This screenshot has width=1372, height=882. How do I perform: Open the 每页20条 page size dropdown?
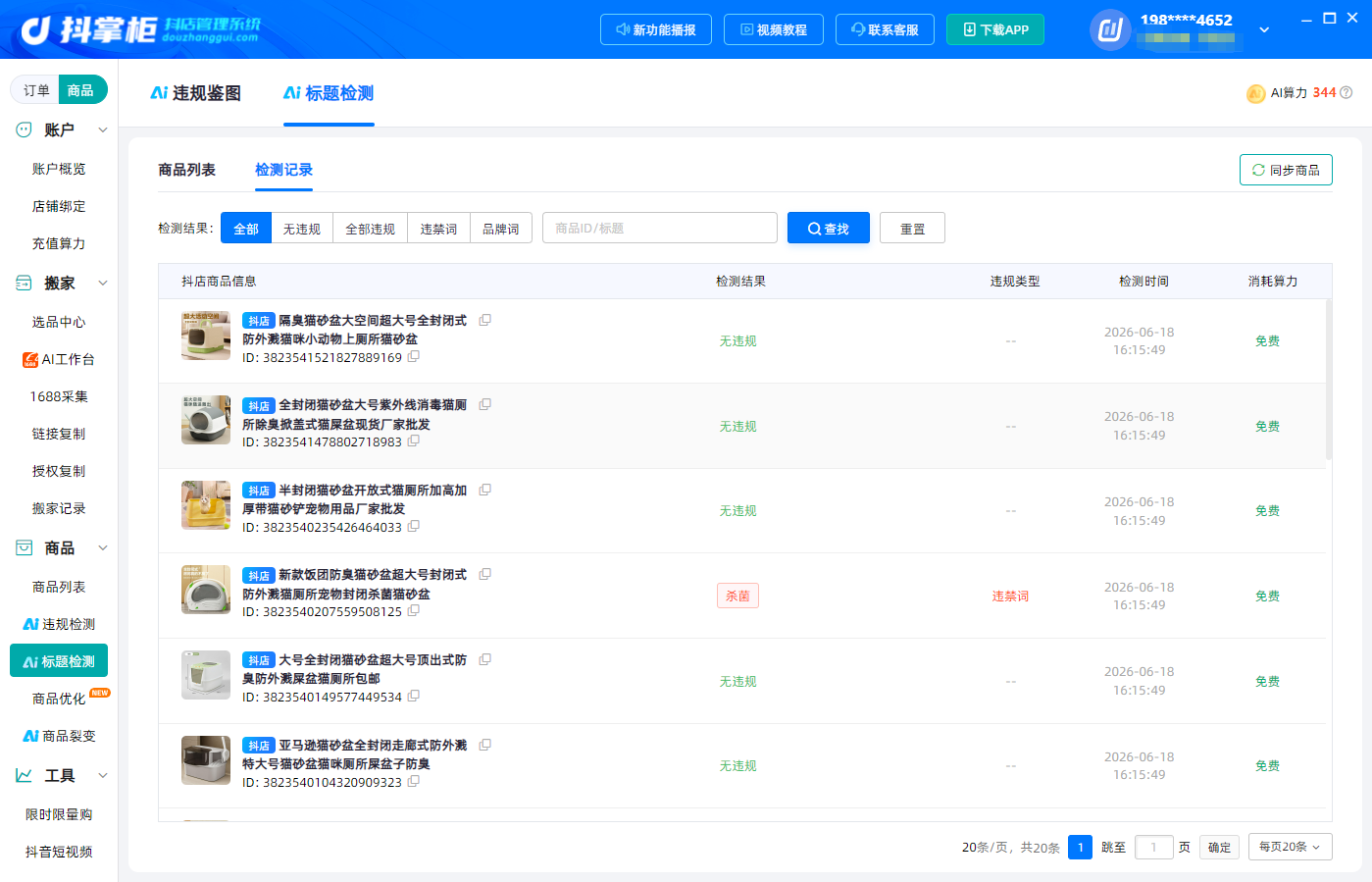[x=1290, y=847]
